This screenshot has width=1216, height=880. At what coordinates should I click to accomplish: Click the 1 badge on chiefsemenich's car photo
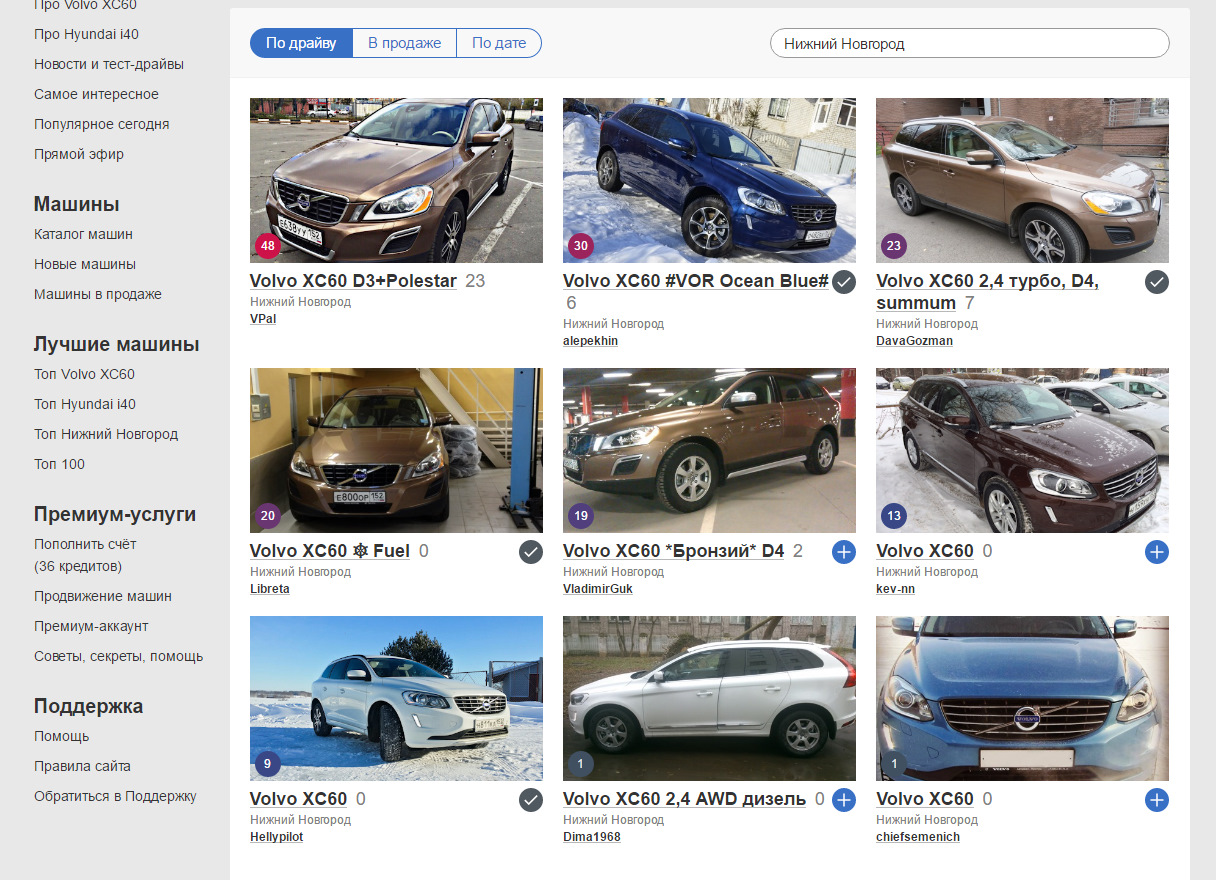pos(893,764)
